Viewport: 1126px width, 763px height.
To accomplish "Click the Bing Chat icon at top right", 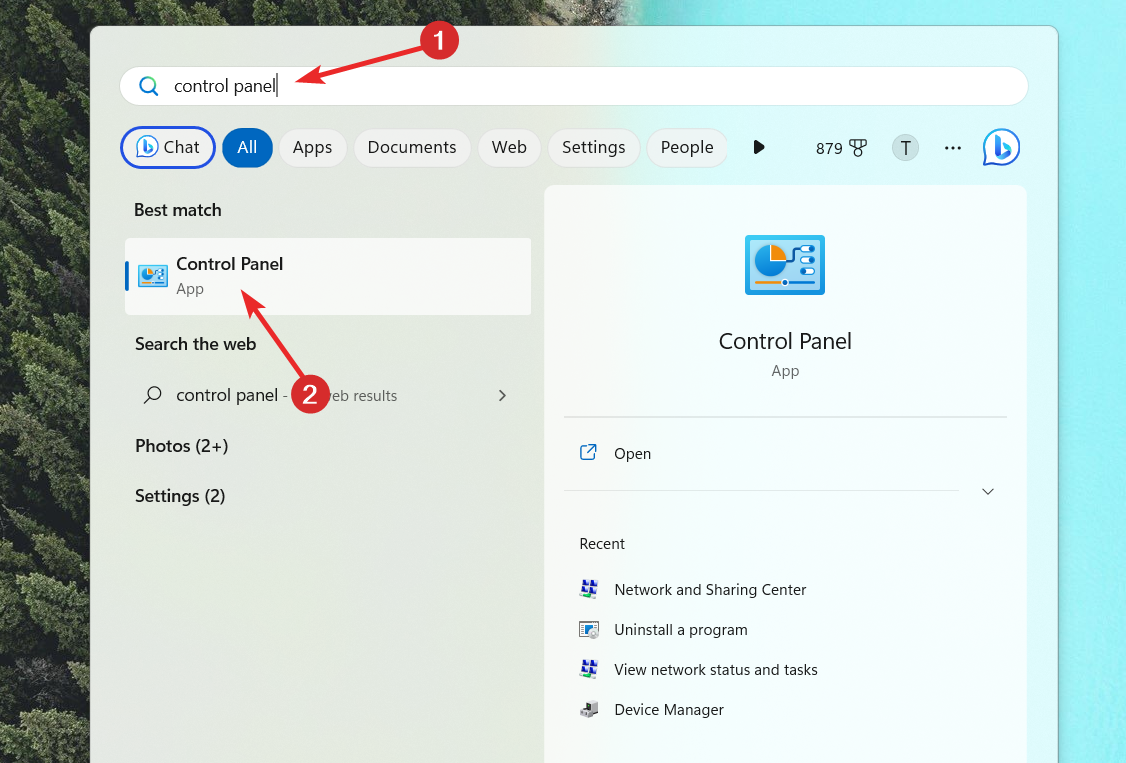I will 1001,148.
